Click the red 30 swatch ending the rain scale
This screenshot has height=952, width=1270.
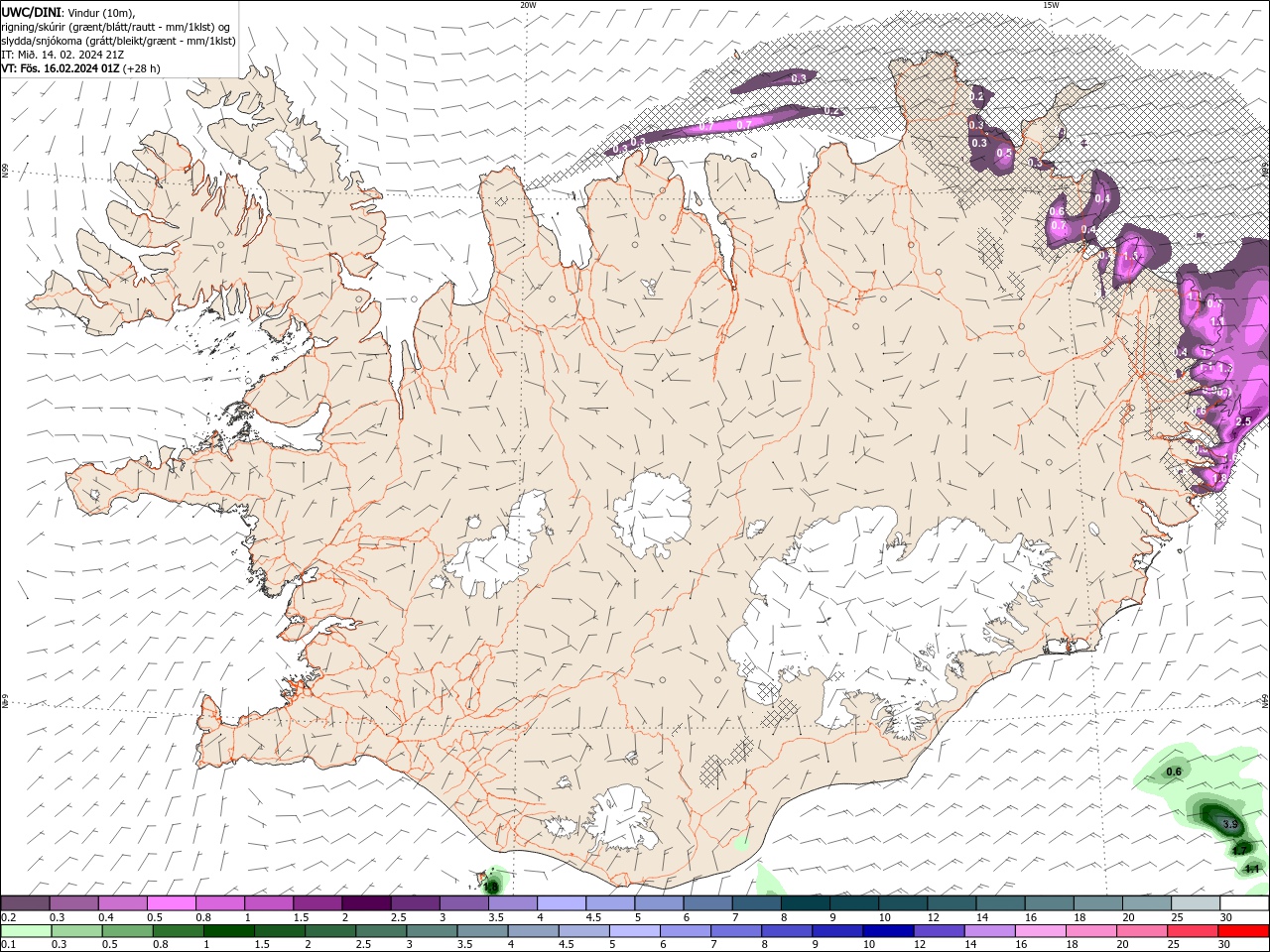(x=1242, y=931)
